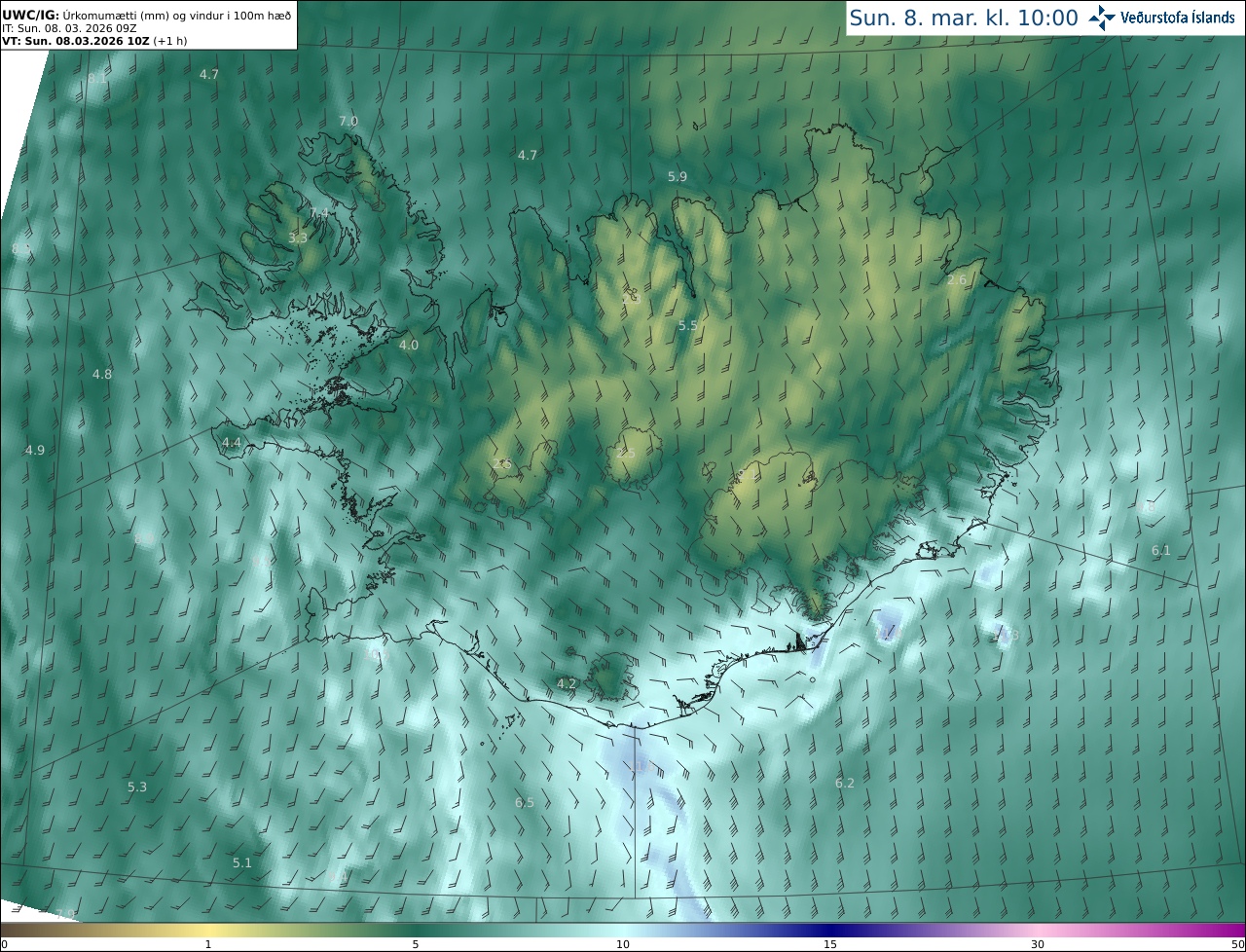The width and height of the screenshot is (1246, 952).
Task: Click the color scale's 30 tick label
Action: pos(1038,944)
